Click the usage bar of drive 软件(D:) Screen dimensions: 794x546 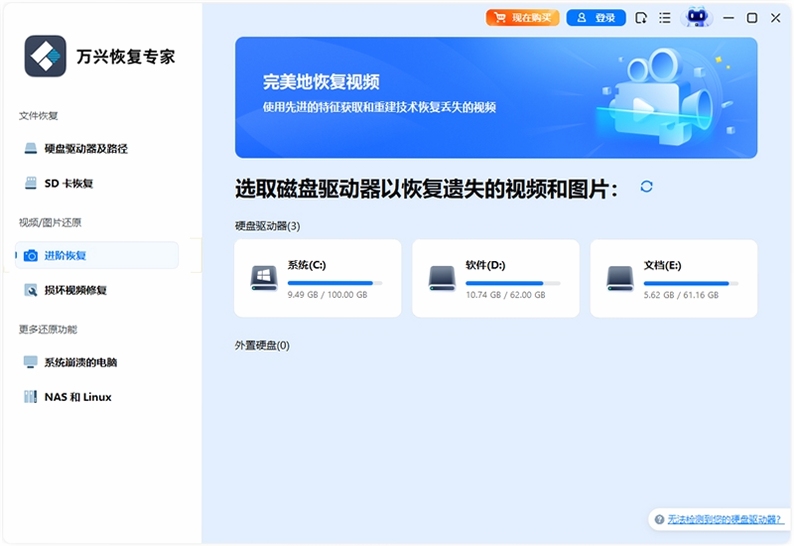[513, 283]
